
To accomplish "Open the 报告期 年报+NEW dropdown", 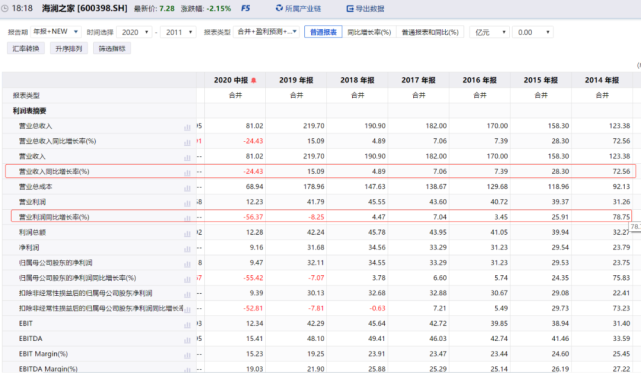I will (x=56, y=31).
